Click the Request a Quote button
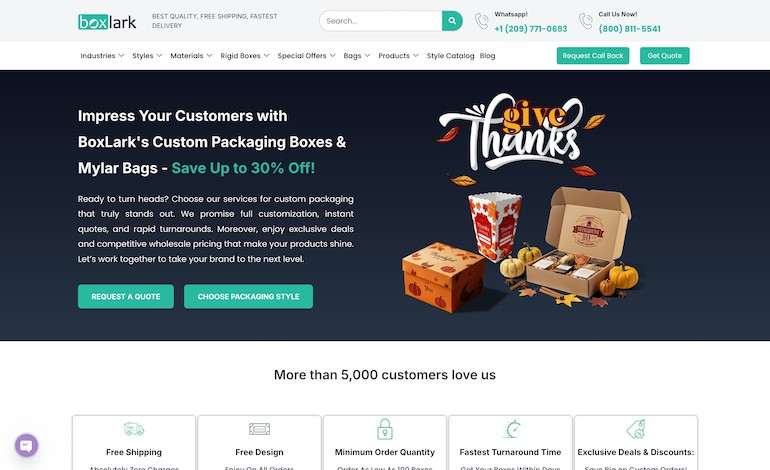The height and width of the screenshot is (470, 770). click(x=126, y=297)
